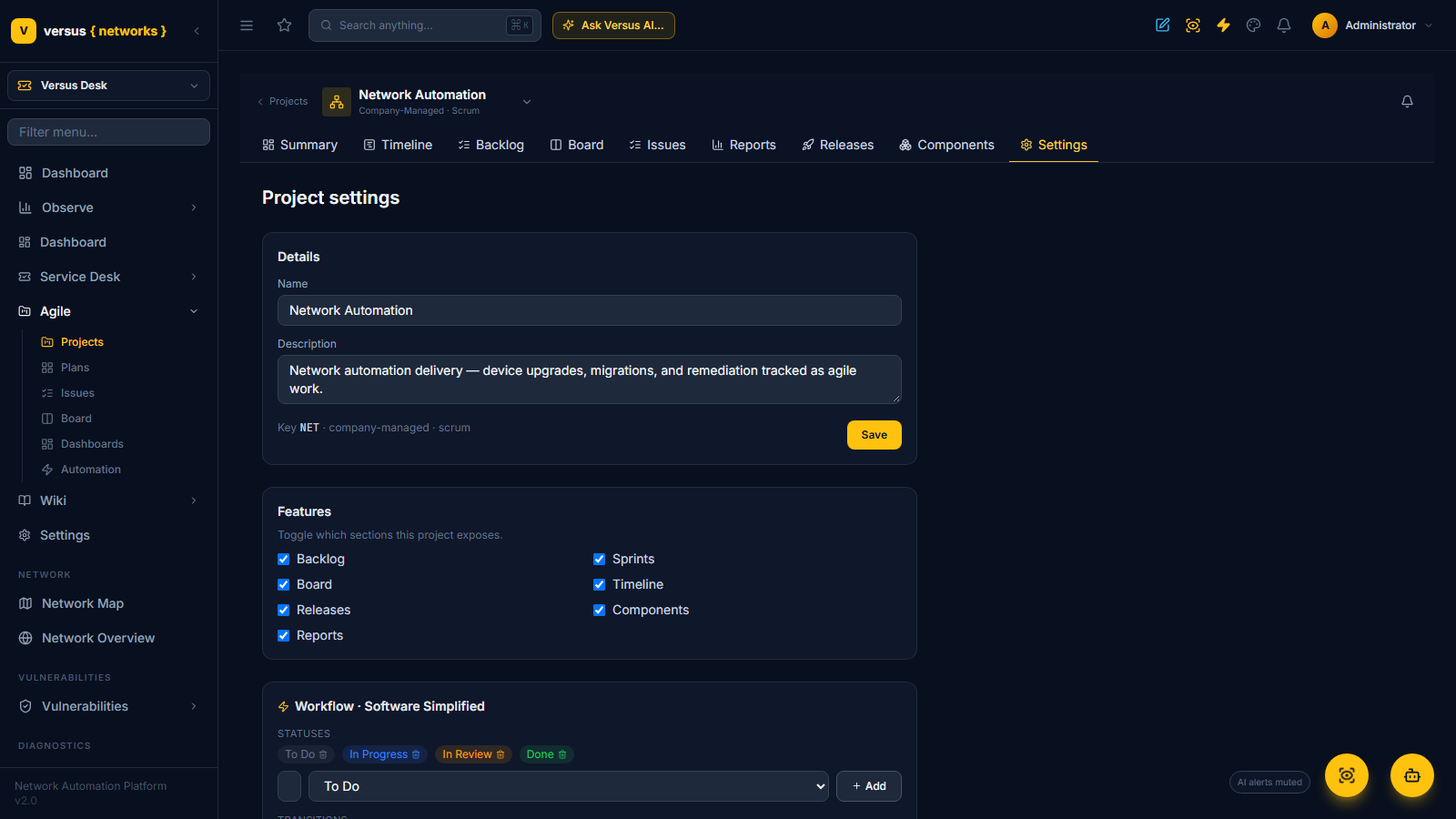
Task: Expand the Vulnerabilities menu
Action: click(x=109, y=706)
